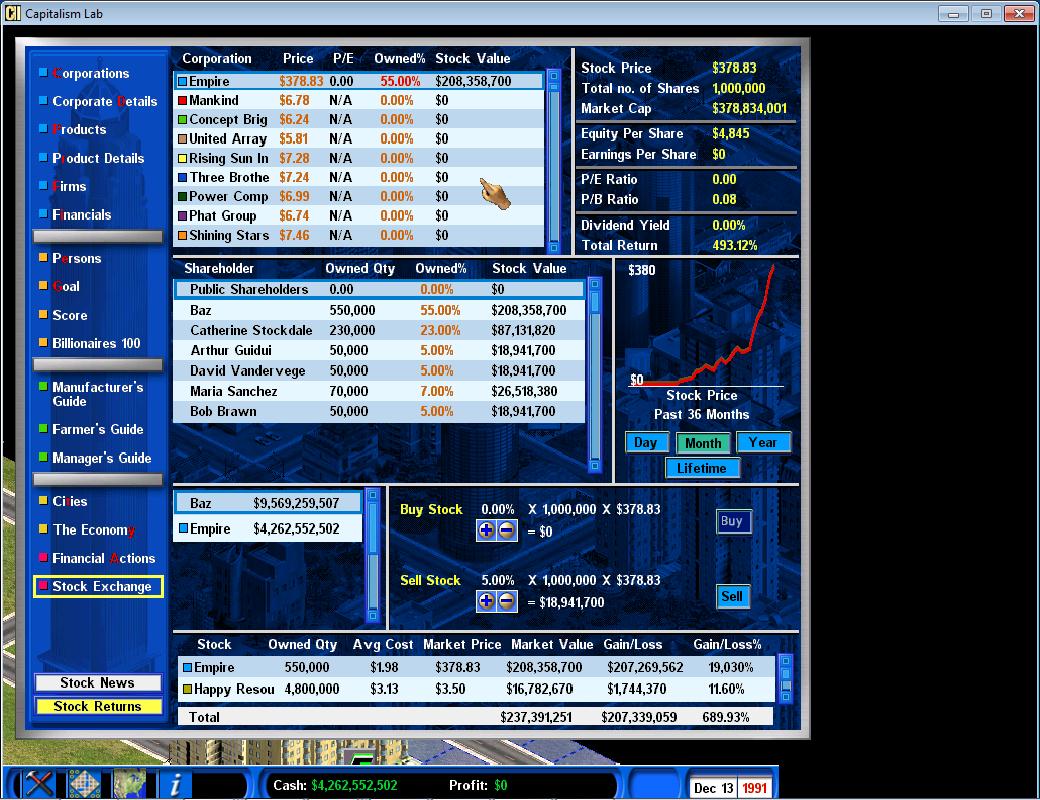Click plus icon under Sell Stock
Screen dimensions: 1040x800
486,601
